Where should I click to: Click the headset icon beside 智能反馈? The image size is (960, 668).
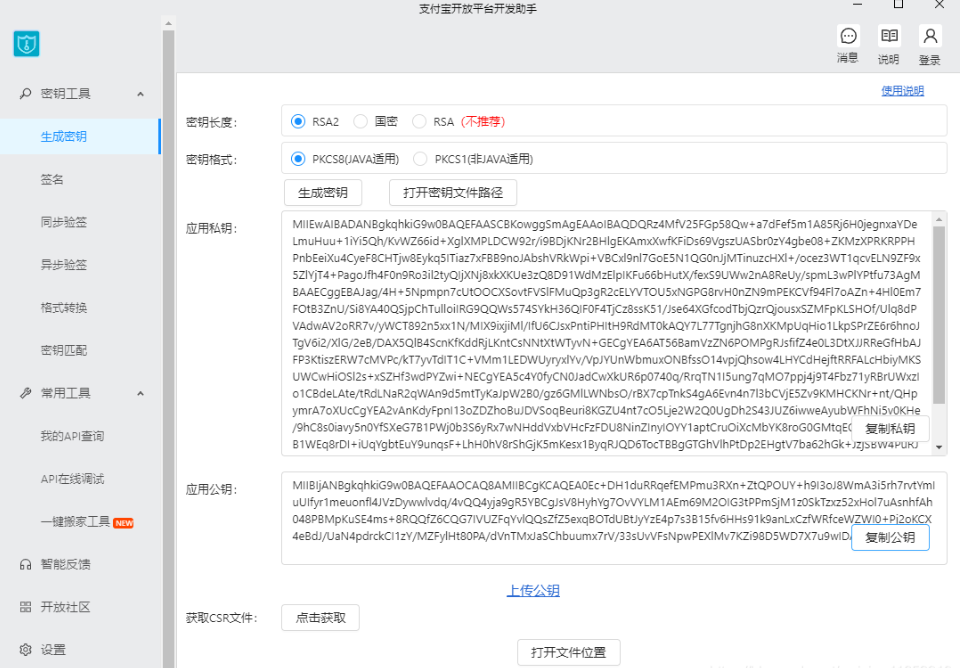point(25,565)
